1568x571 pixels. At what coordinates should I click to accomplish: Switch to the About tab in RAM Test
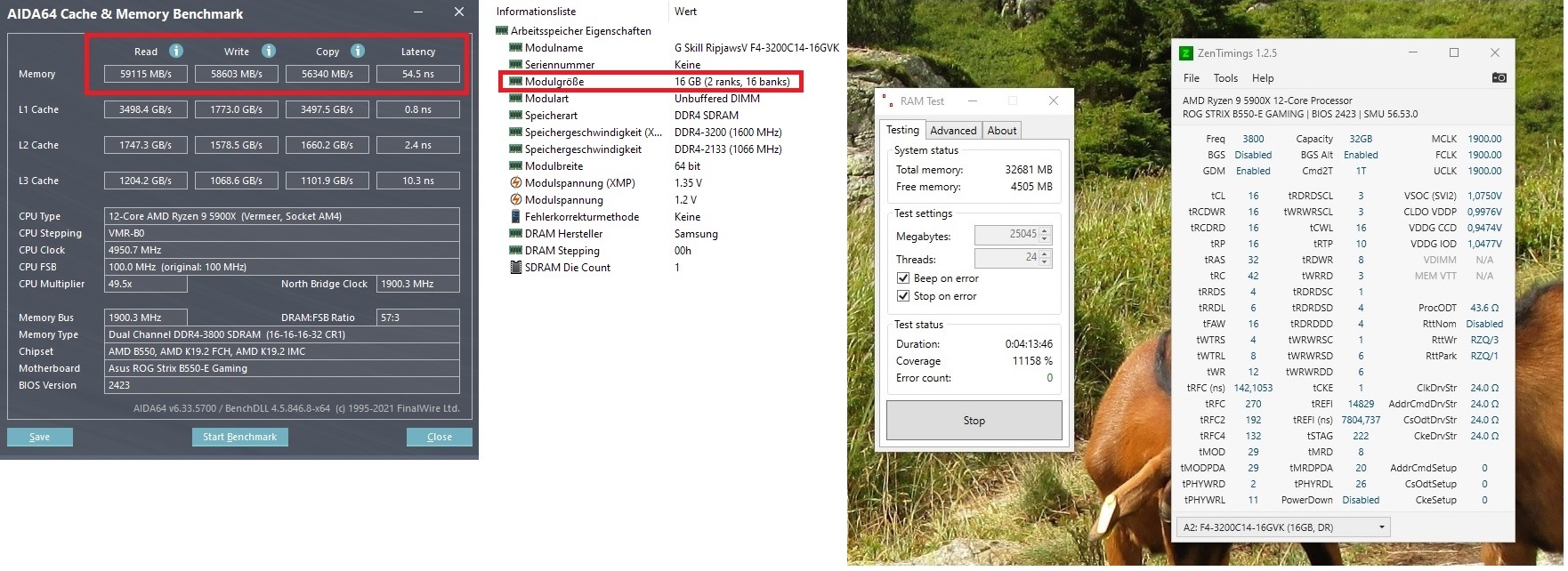1002,131
